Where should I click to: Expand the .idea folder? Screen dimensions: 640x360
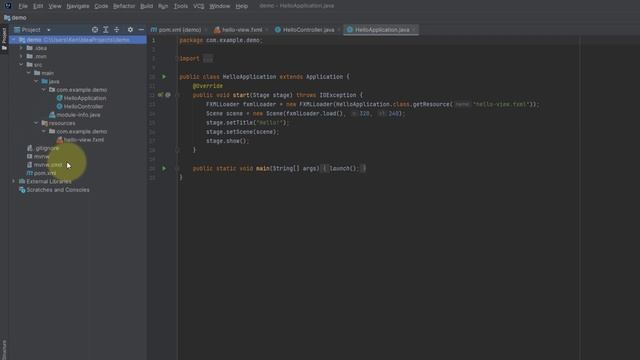pyautogui.click(x=21, y=48)
